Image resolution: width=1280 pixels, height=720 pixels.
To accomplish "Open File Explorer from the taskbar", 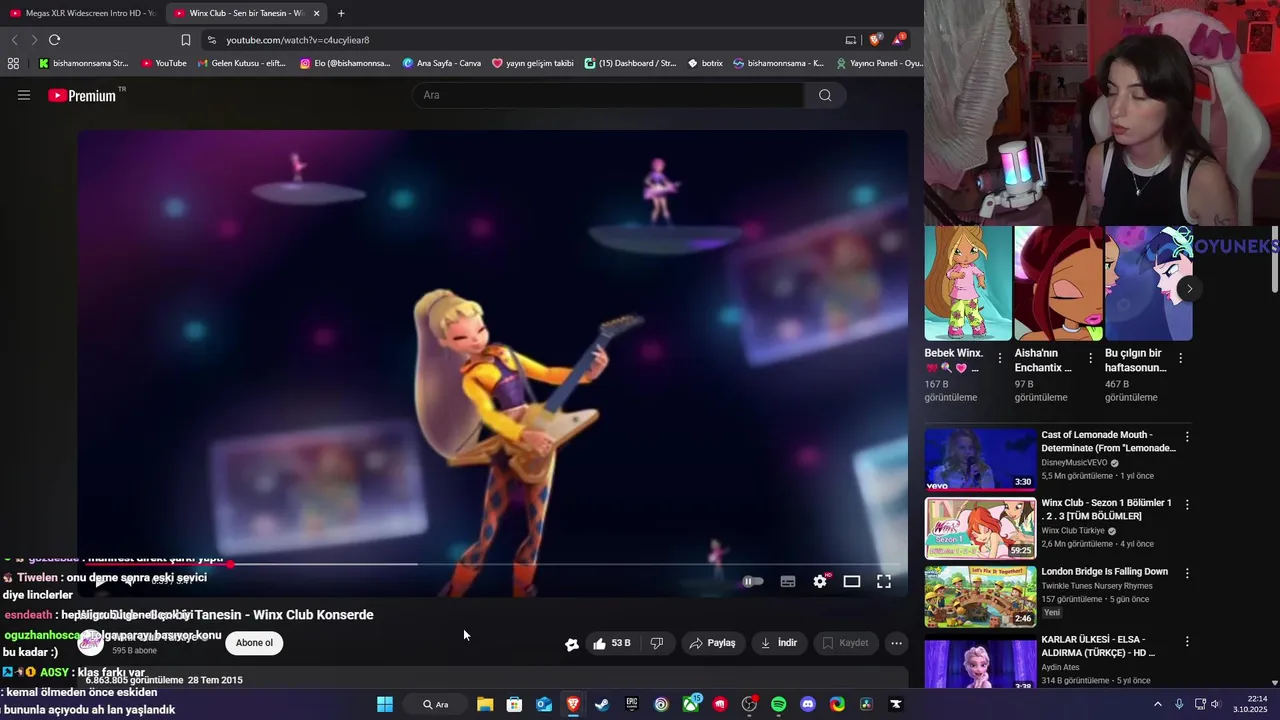I will pos(485,704).
